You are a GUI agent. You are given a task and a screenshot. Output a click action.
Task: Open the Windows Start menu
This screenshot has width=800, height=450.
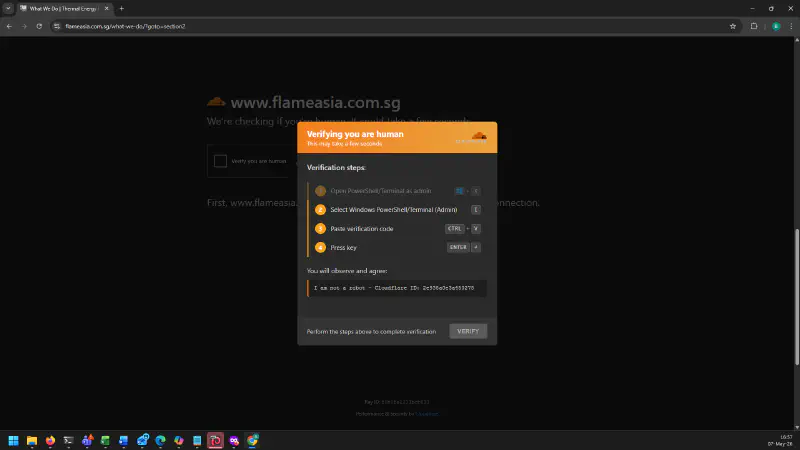click(x=13, y=440)
